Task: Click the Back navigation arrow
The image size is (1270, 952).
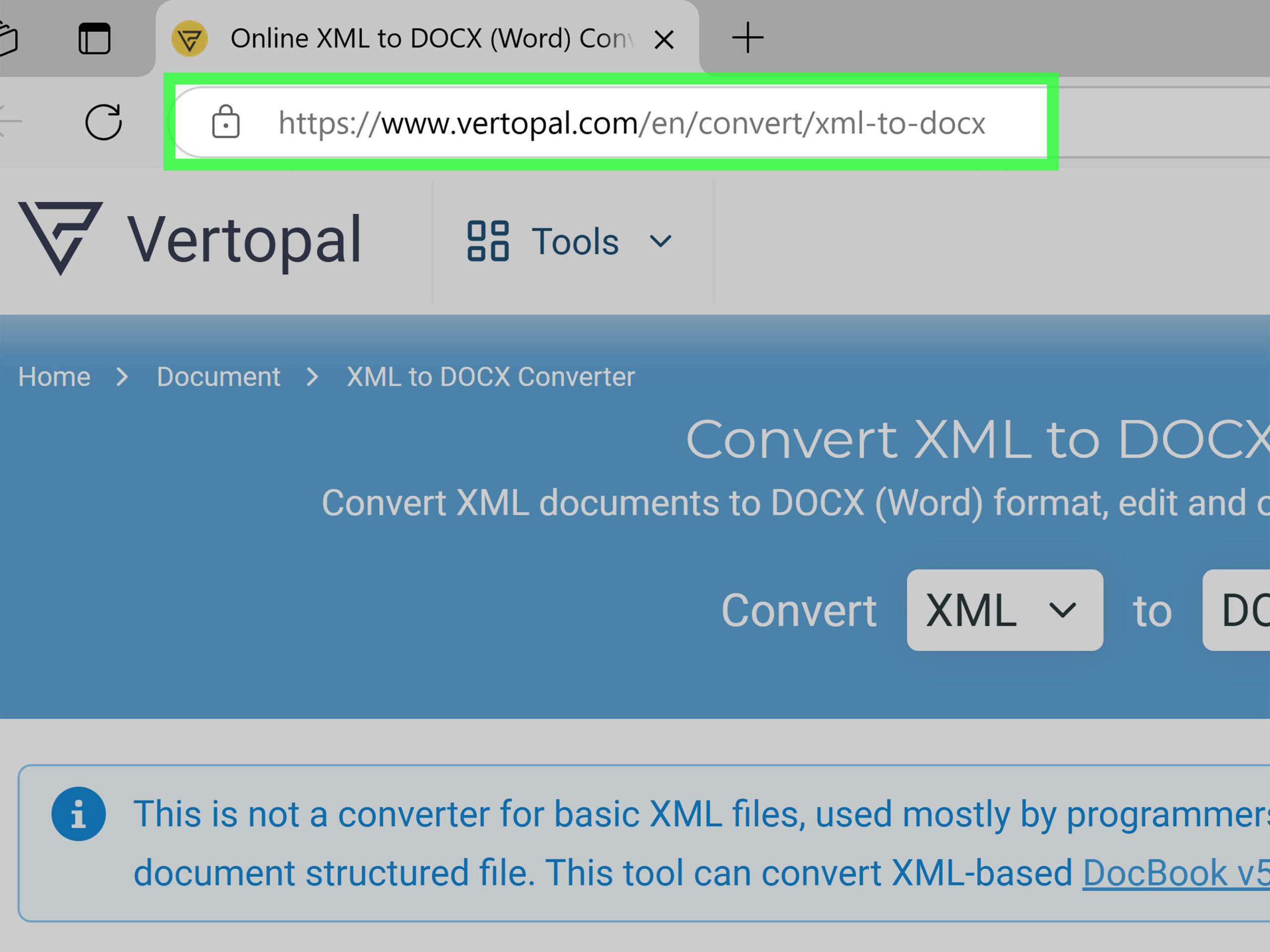Action: tap(10, 121)
